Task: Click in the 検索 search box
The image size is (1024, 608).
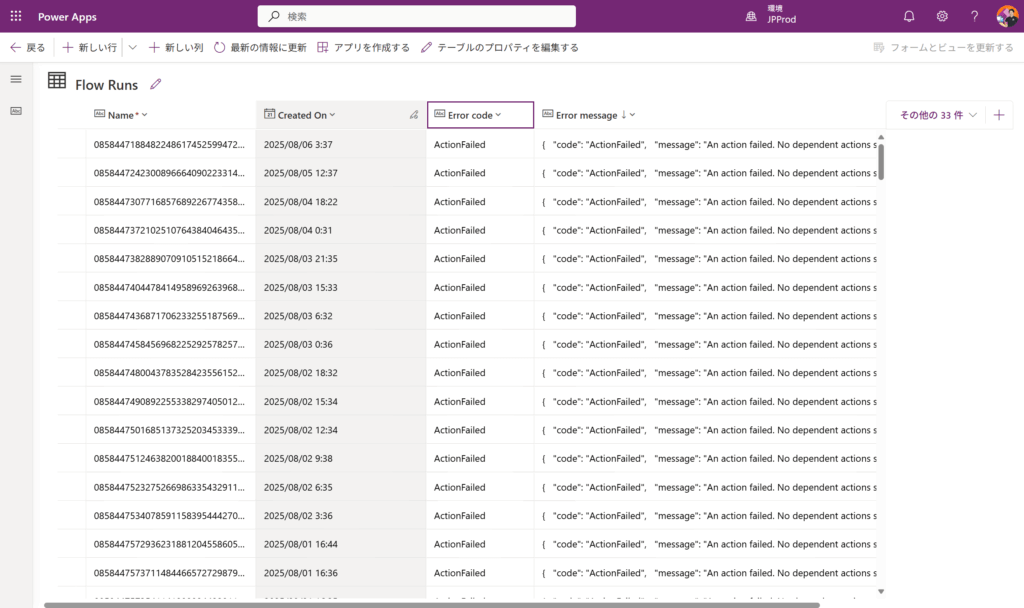Action: (416, 16)
